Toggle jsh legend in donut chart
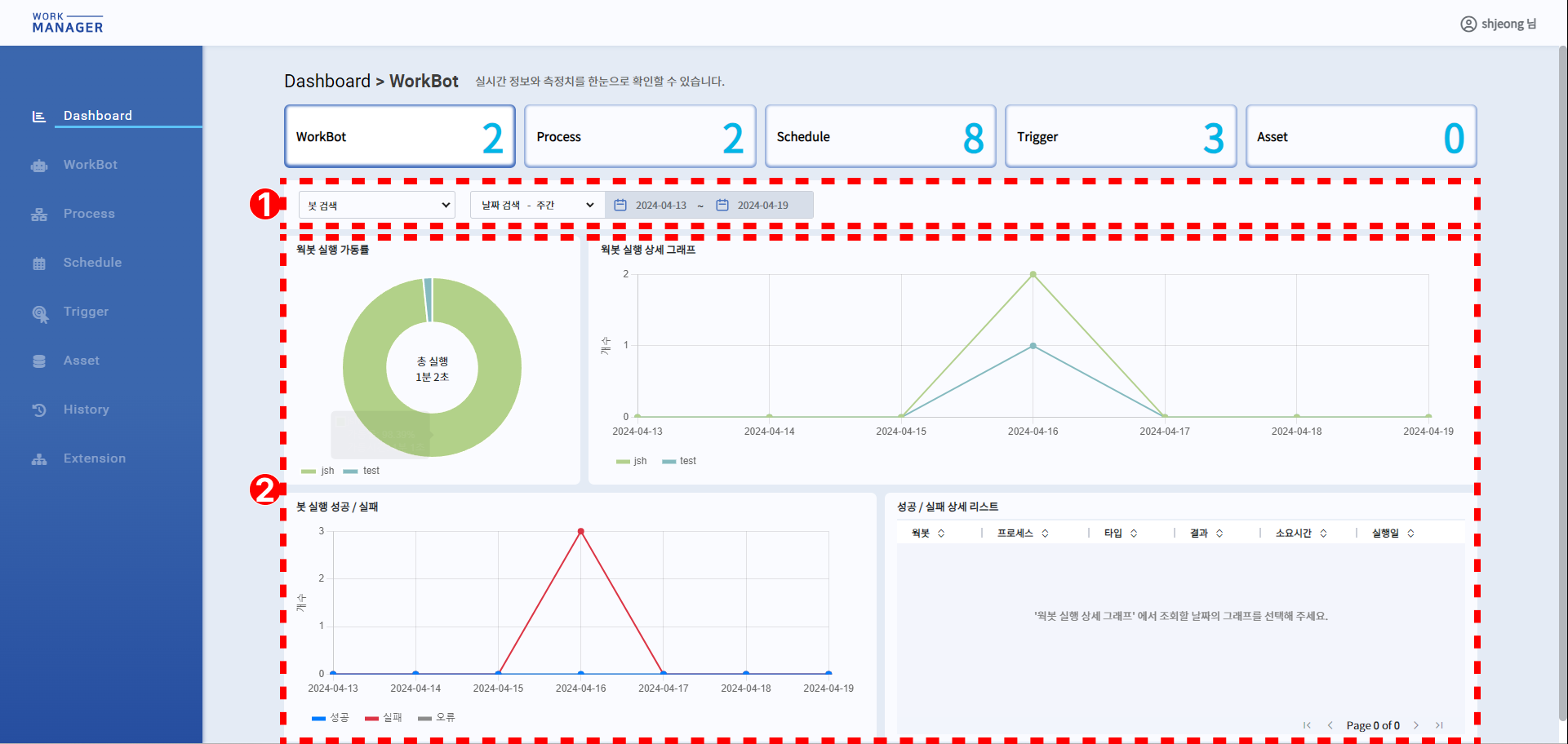This screenshot has width=1568, height=744. click(318, 471)
